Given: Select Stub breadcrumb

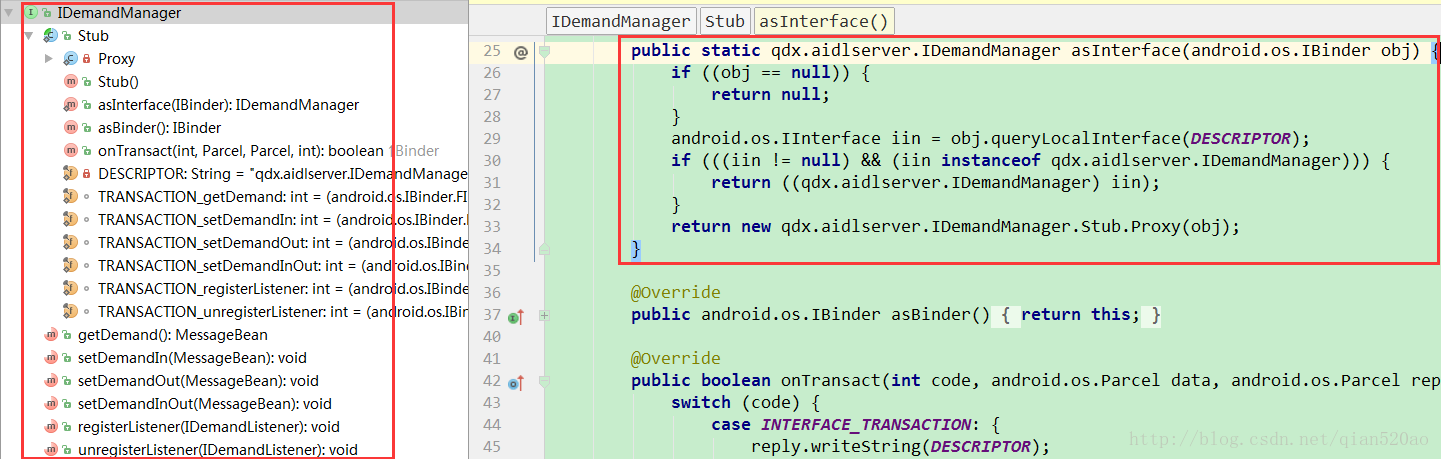Looking at the screenshot, I should 725,21.
